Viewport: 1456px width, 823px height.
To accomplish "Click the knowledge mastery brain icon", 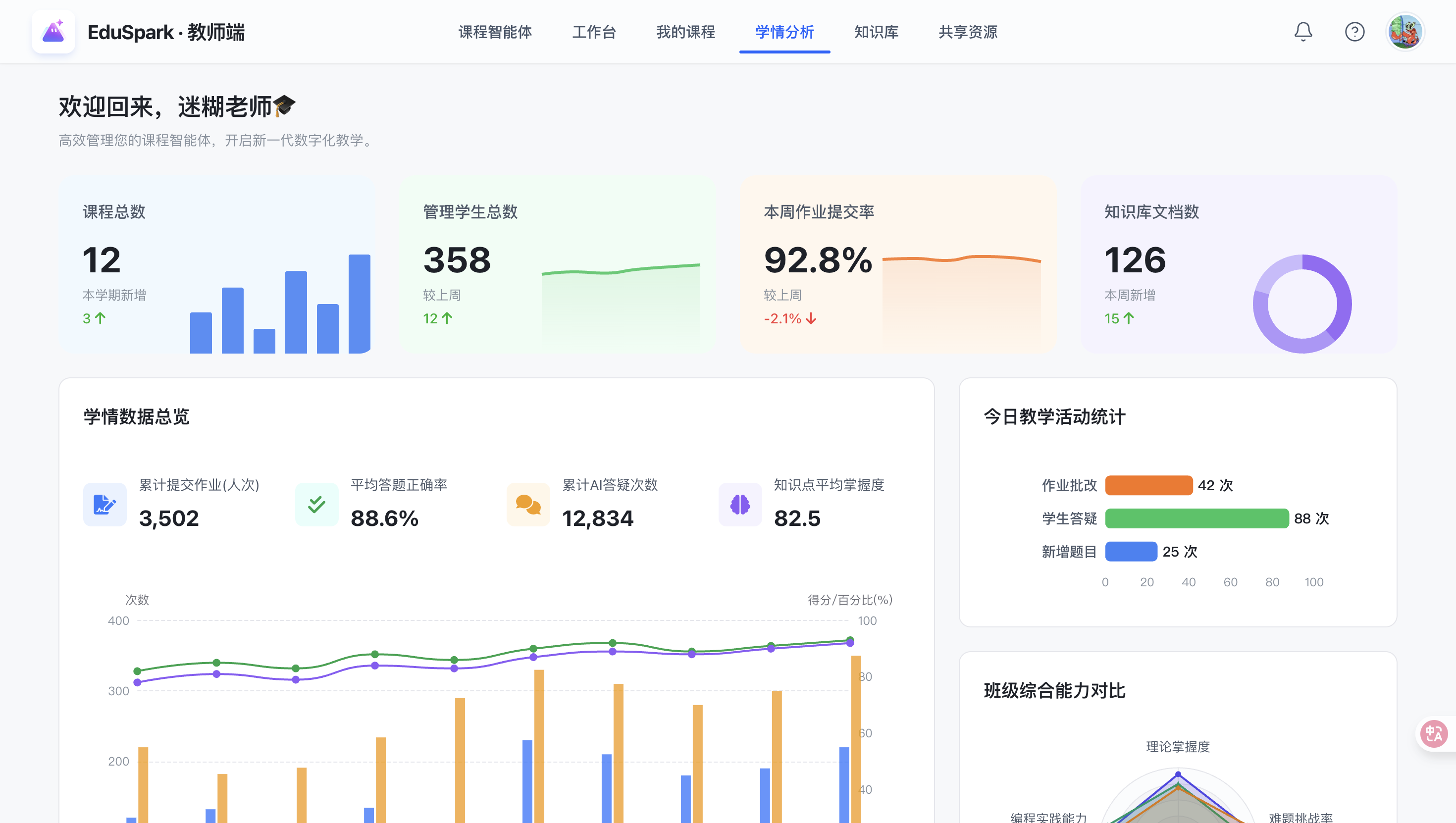I will click(740, 504).
